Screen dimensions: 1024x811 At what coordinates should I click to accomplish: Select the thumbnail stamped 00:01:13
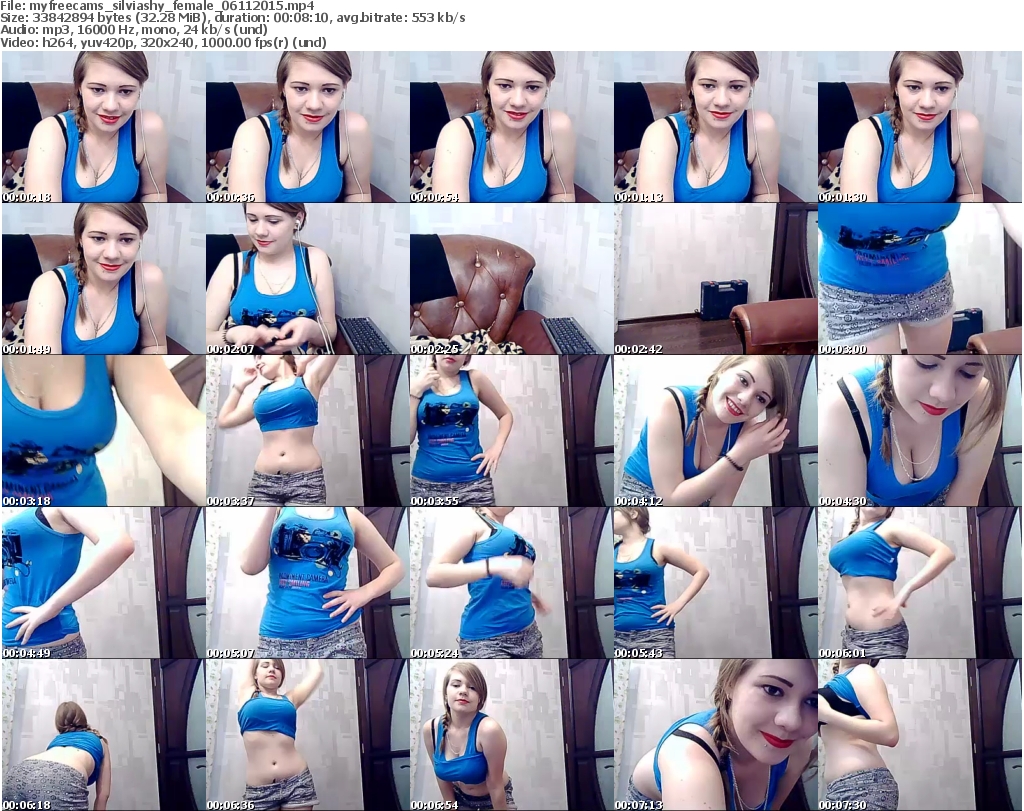(715, 127)
